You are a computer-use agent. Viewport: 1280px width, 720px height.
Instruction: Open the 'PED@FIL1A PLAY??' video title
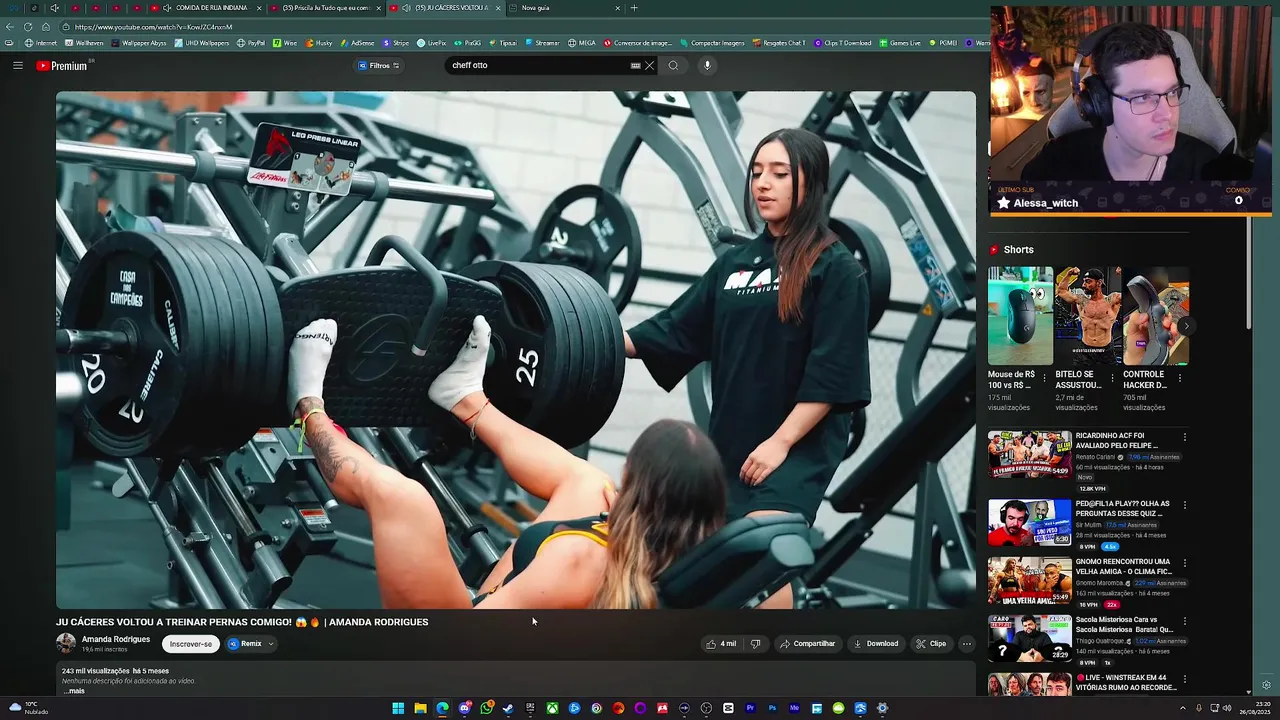tap(1122, 509)
